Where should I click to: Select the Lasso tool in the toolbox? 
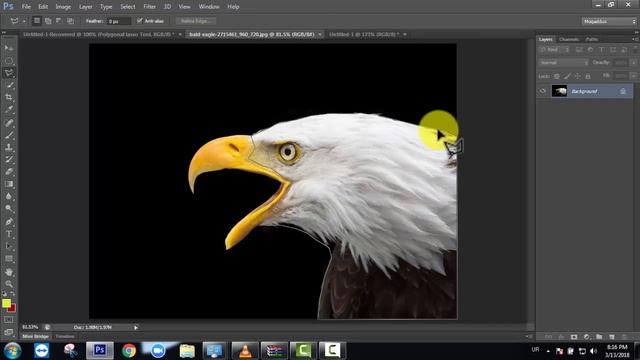click(9, 73)
